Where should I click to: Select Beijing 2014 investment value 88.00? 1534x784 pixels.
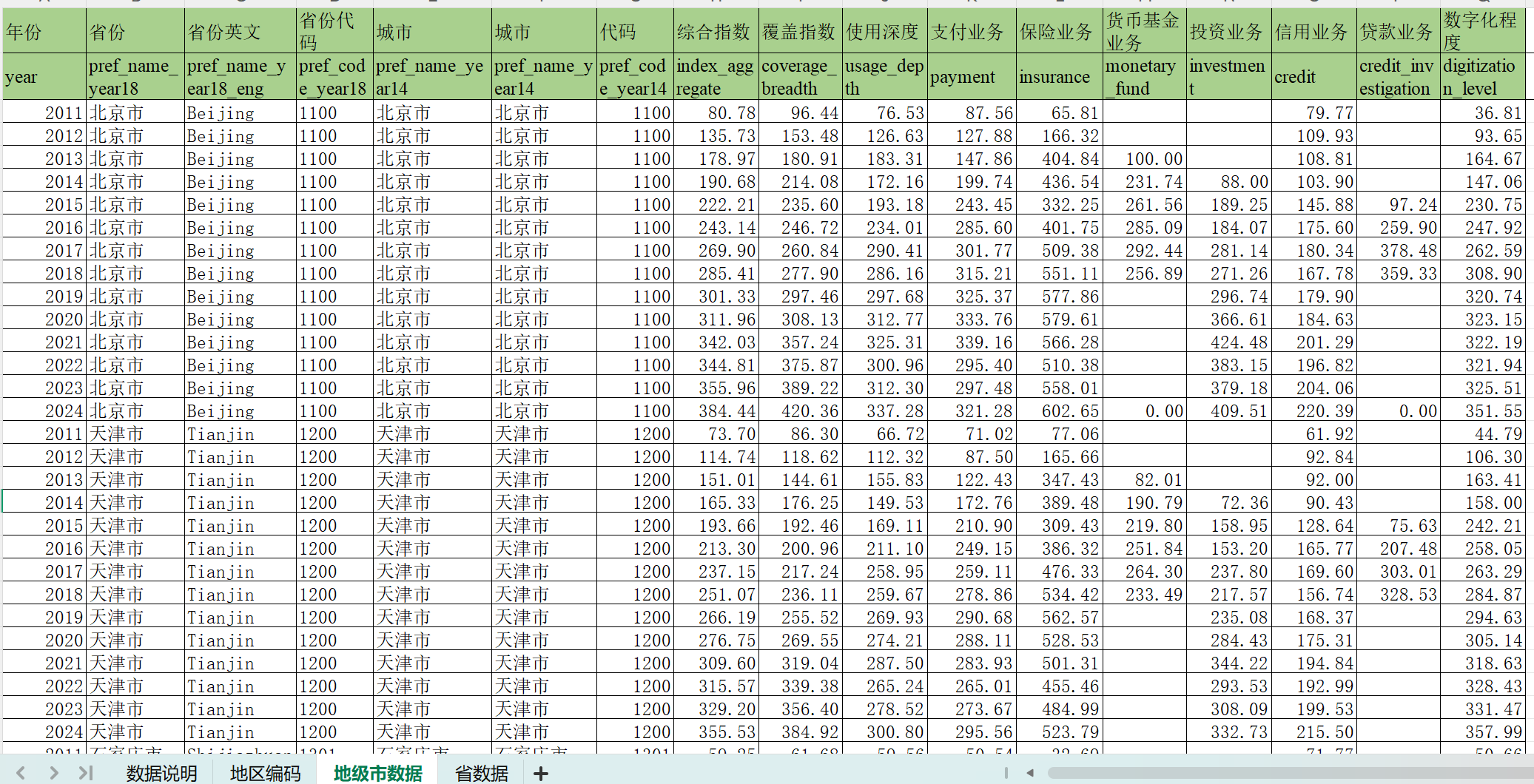pos(1229,182)
